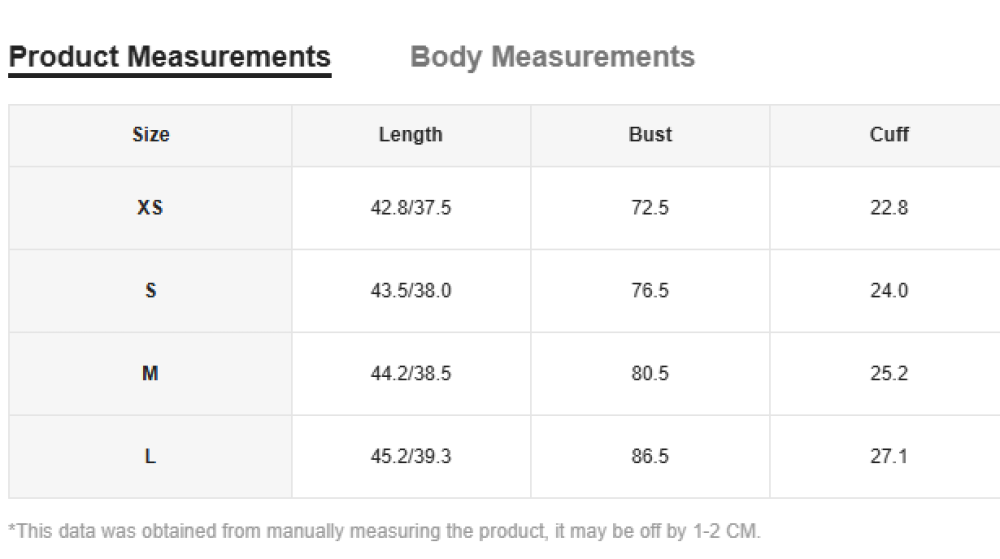Click the Size column header
The width and height of the screenshot is (1000, 559).
(151, 134)
